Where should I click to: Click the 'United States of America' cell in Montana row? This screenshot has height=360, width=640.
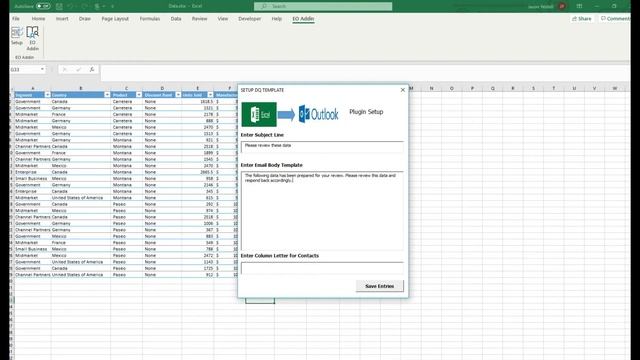click(81, 198)
